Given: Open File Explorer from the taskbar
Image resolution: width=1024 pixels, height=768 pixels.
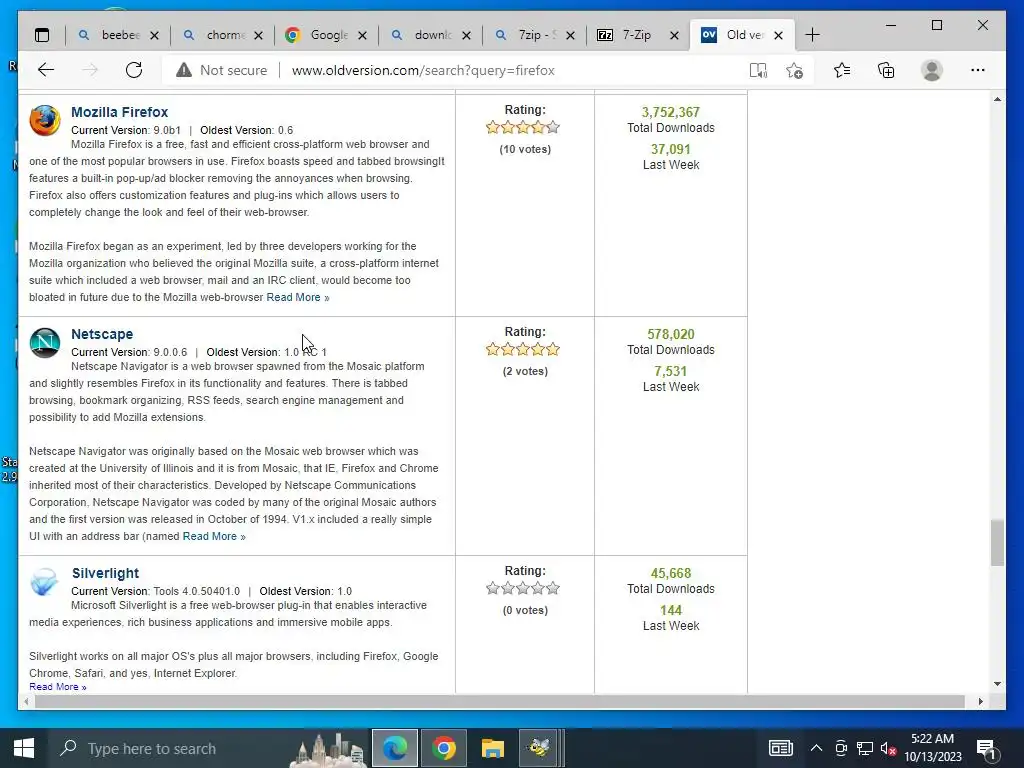Looking at the screenshot, I should tap(493, 748).
